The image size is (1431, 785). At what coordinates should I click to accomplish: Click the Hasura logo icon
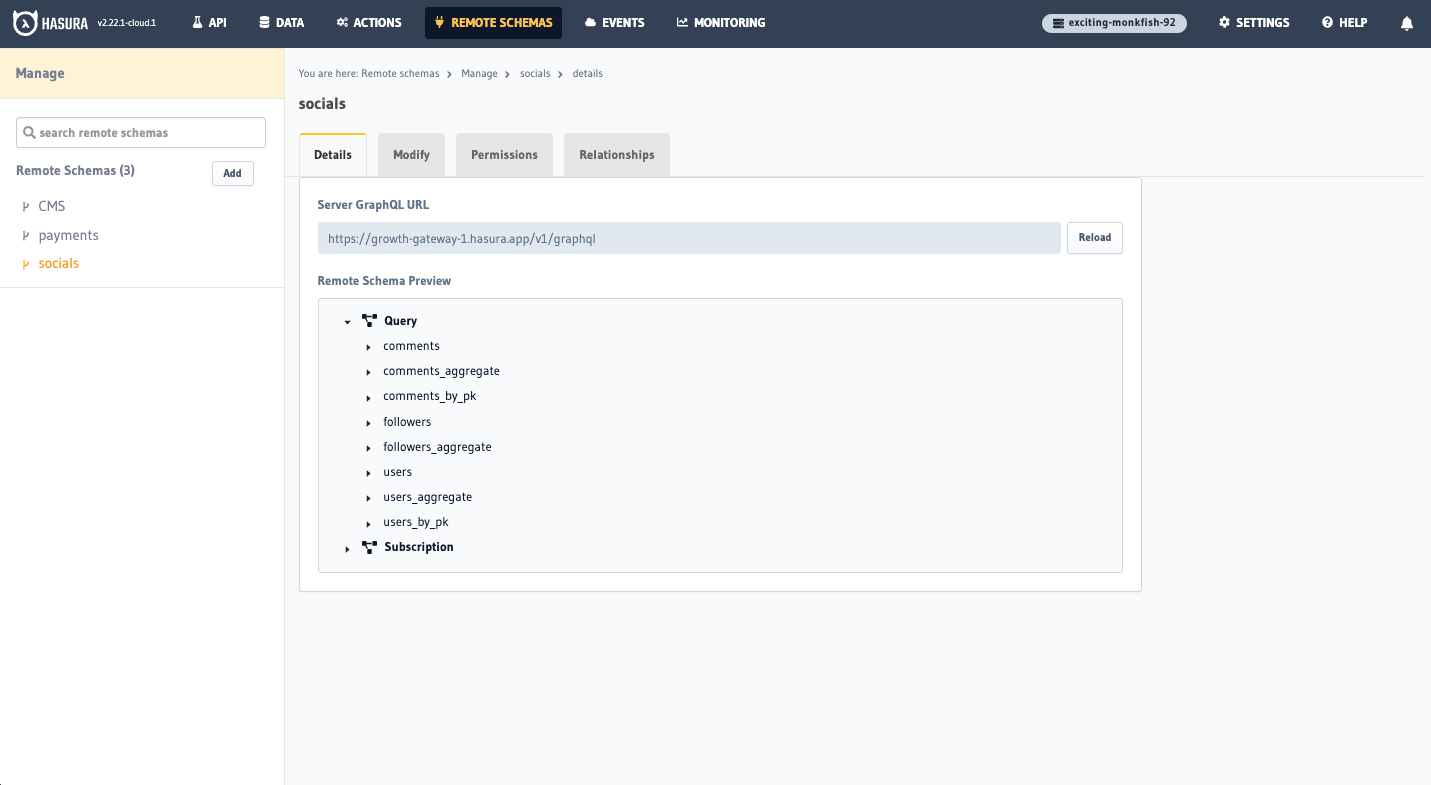pyautogui.click(x=26, y=23)
